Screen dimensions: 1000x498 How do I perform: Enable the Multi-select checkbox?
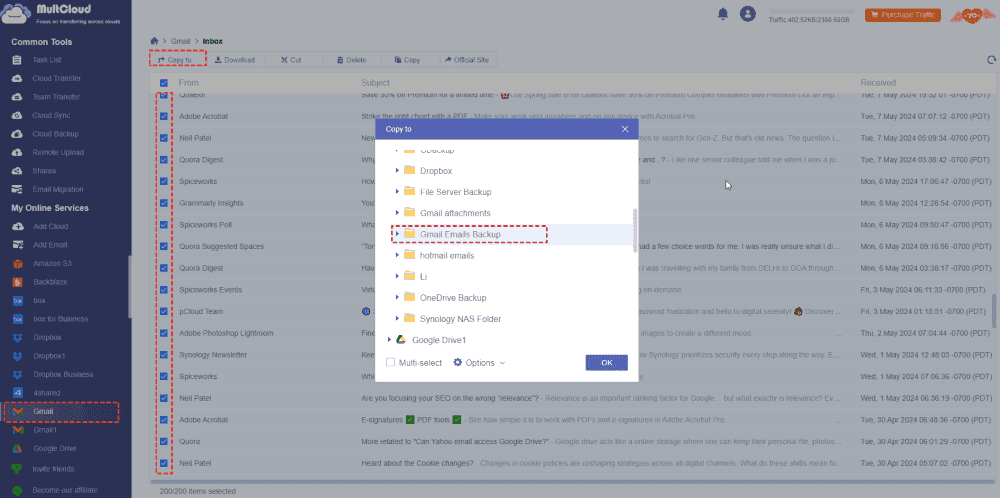(390, 363)
